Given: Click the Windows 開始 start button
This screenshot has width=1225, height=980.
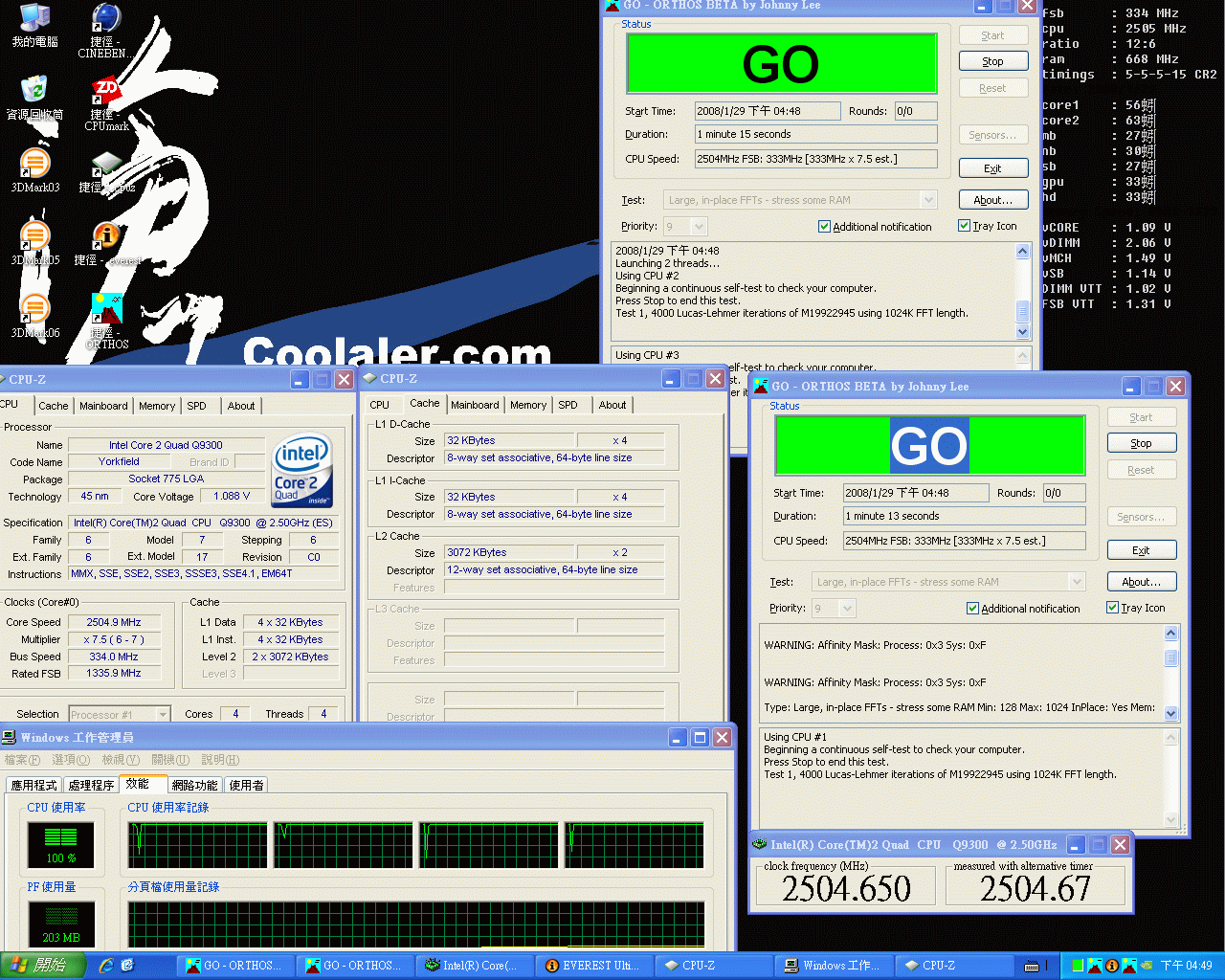Looking at the screenshot, I should (x=43, y=966).
